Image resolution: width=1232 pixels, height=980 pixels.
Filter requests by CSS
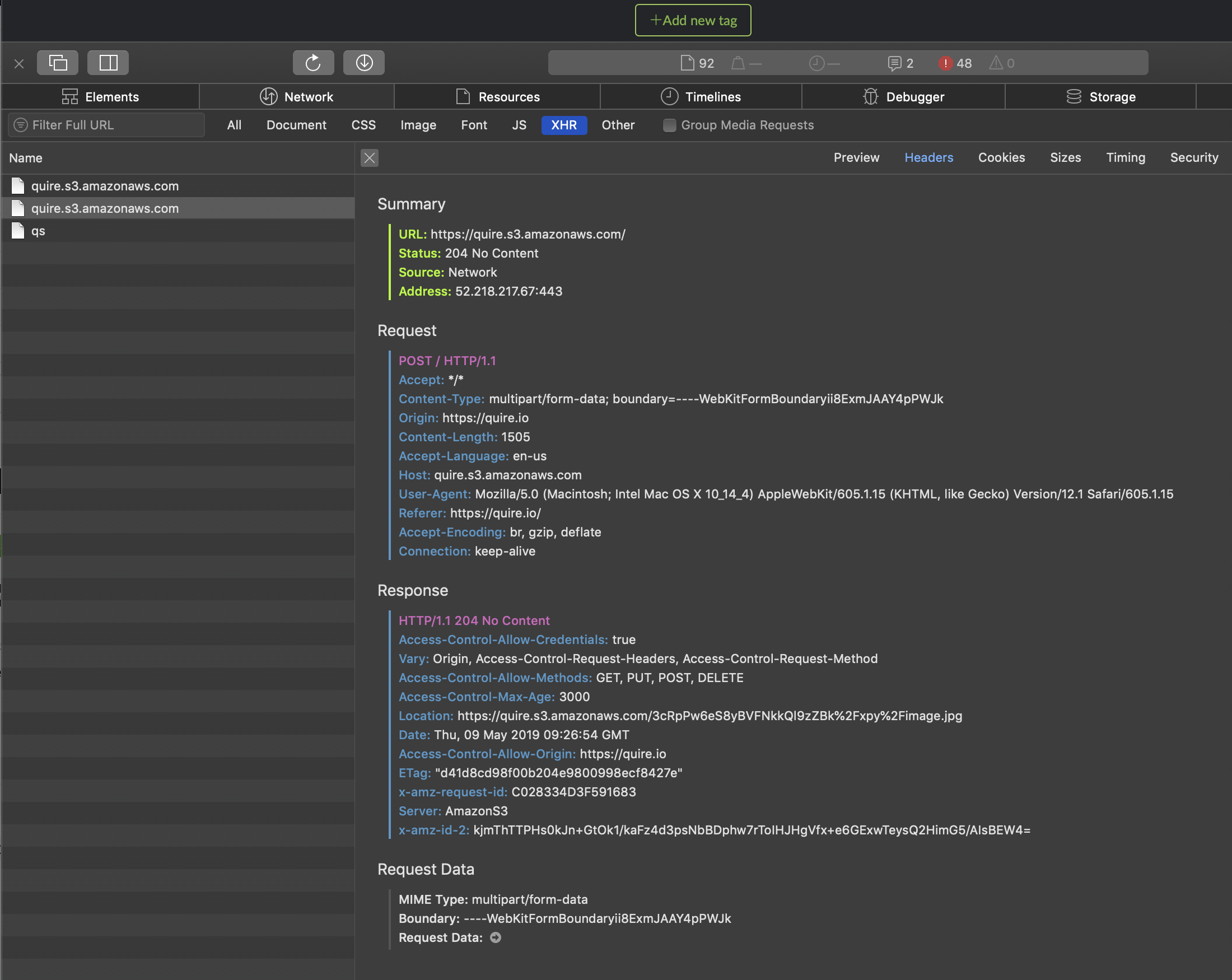click(x=363, y=125)
